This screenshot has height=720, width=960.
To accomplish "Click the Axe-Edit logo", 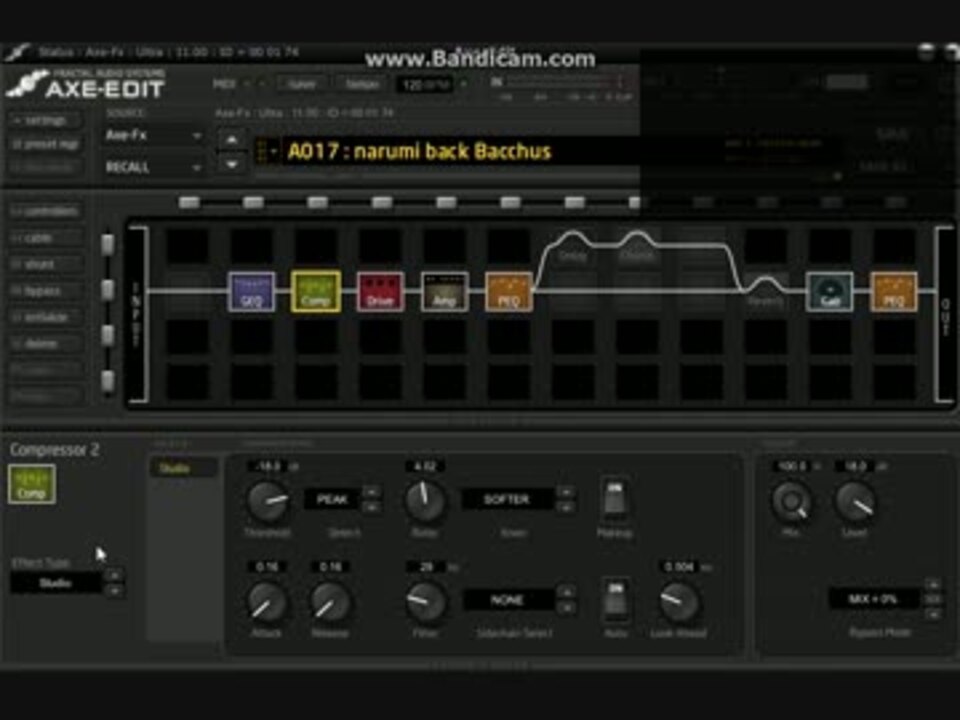I will click(86, 84).
